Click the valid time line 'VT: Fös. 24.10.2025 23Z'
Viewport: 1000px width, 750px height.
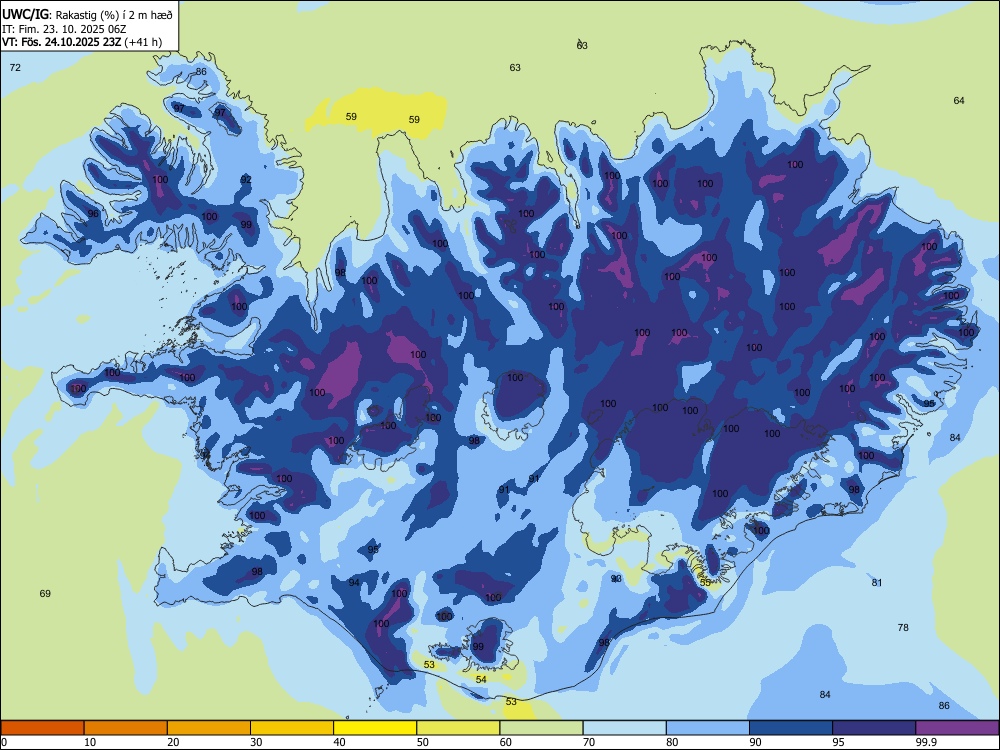62,42
